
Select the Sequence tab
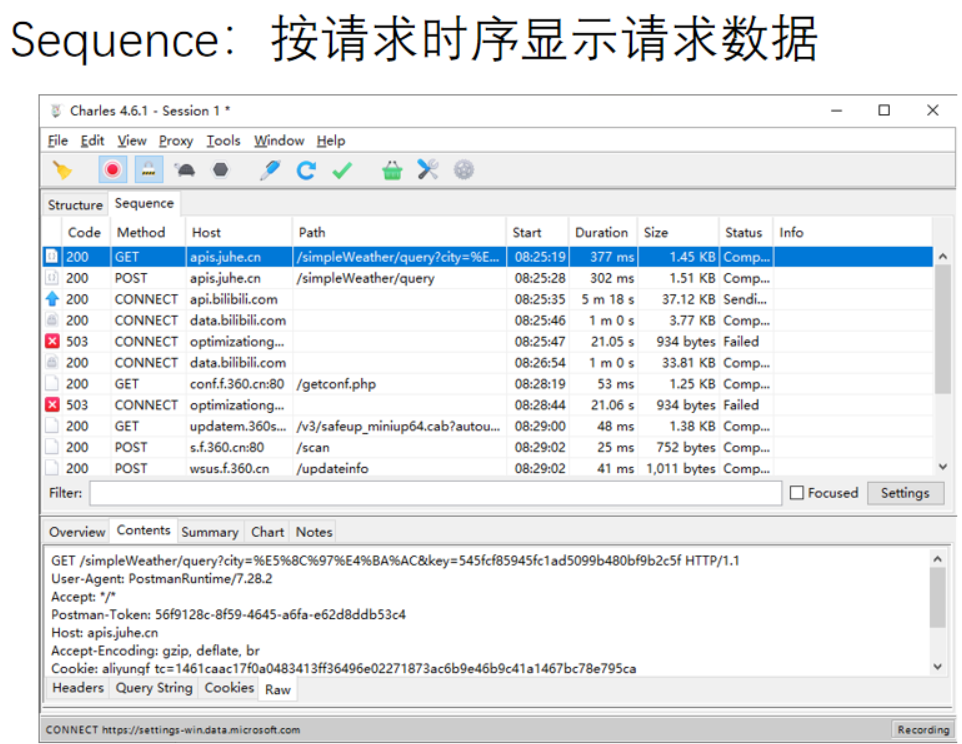[144, 203]
